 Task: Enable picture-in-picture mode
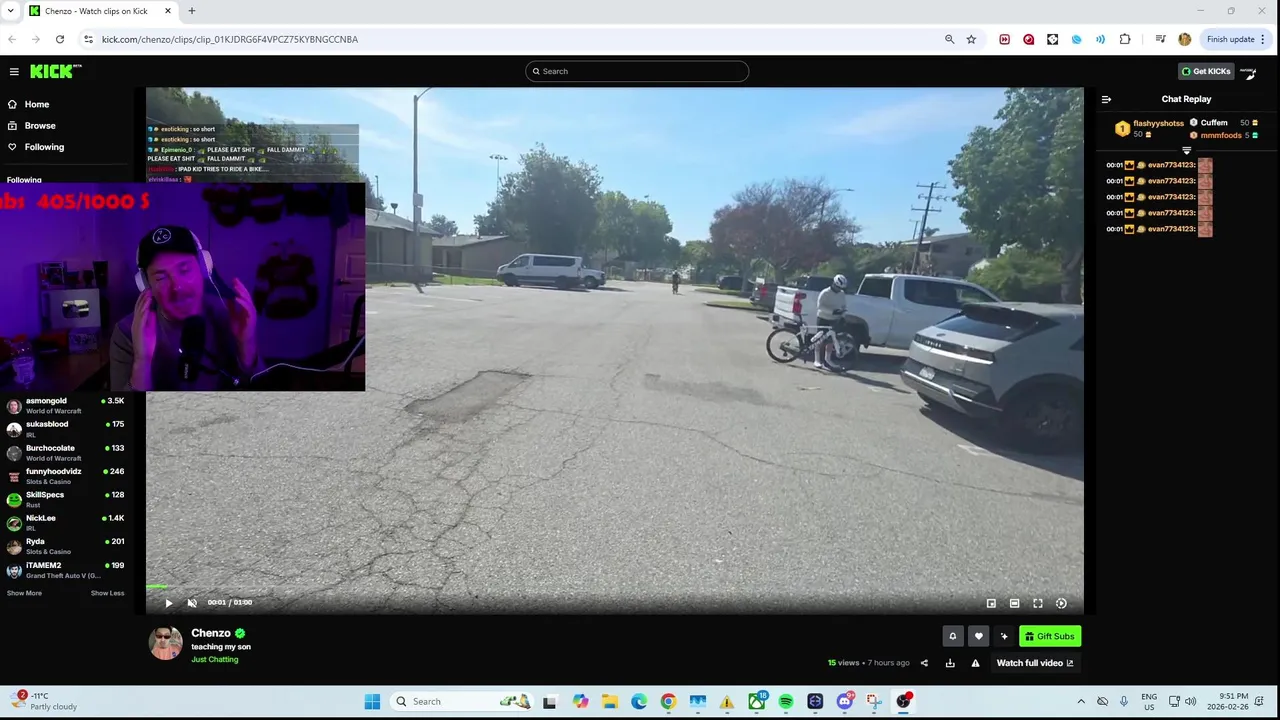tap(991, 603)
